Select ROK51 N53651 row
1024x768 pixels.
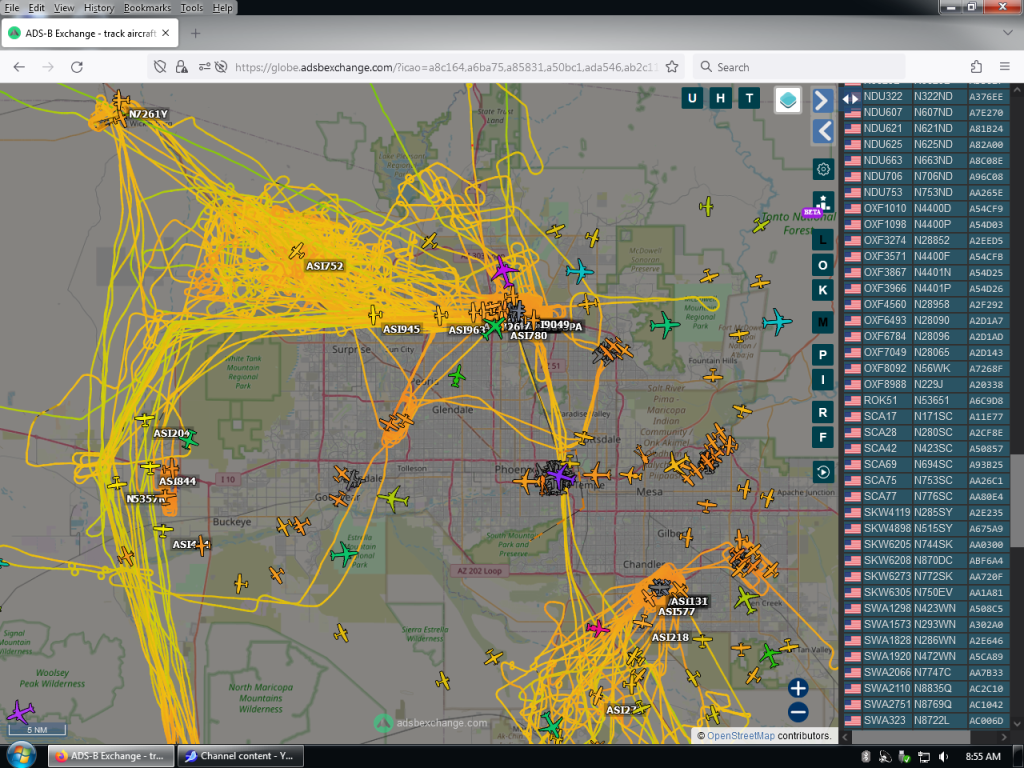(x=927, y=400)
